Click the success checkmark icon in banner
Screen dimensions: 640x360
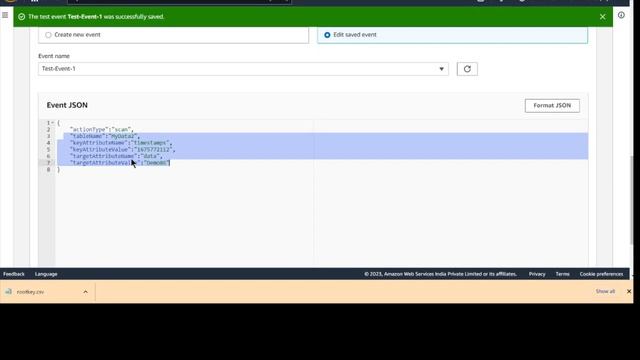[22, 17]
